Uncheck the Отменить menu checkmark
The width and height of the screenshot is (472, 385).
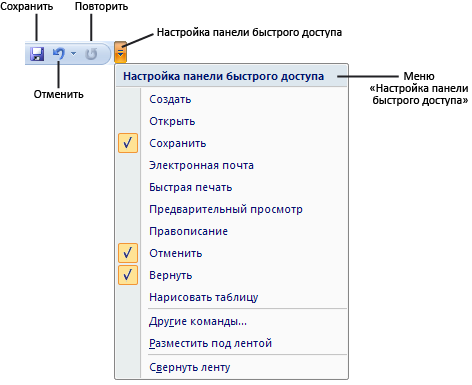(128, 253)
